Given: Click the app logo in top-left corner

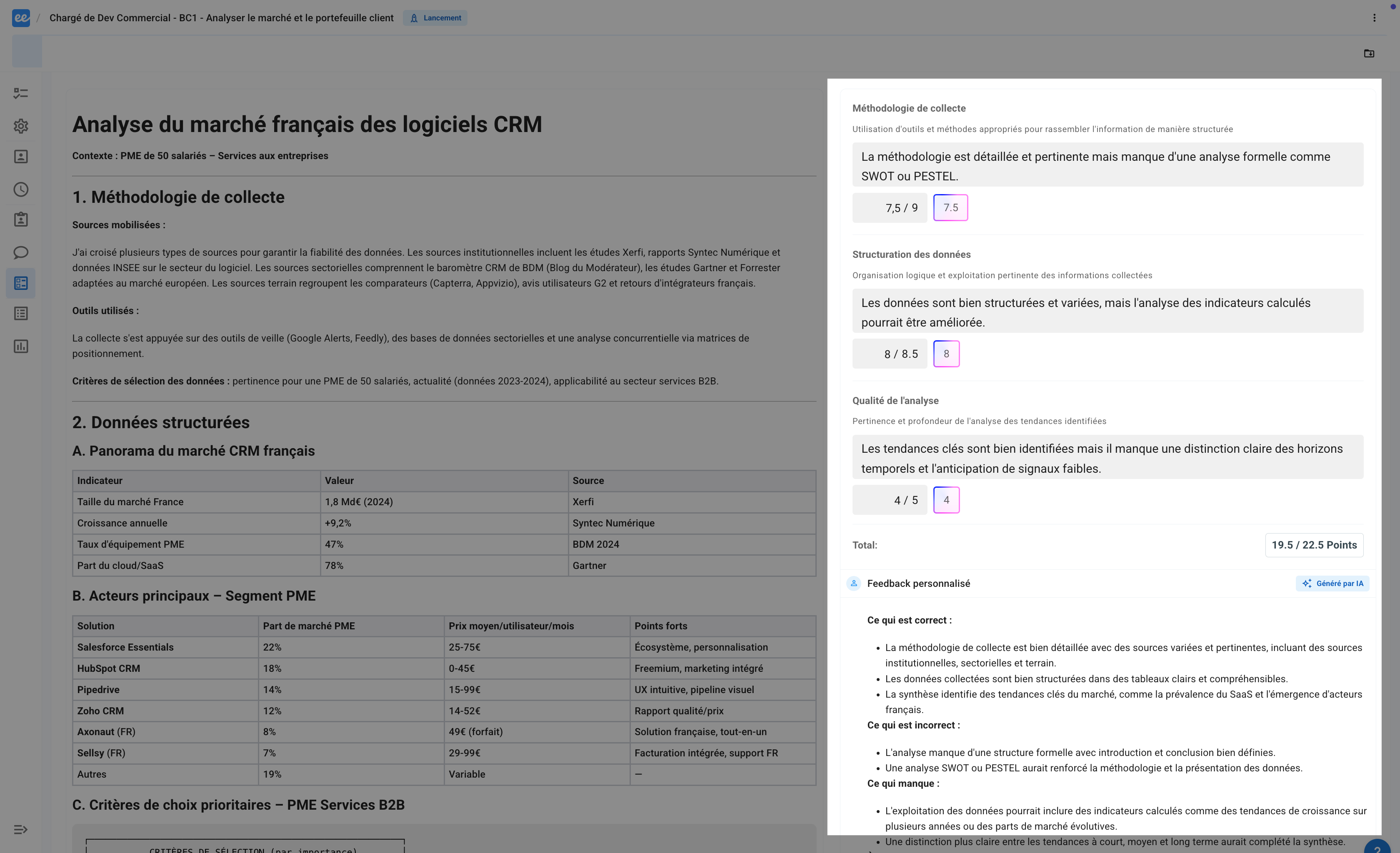Looking at the screenshot, I should pos(21,17).
